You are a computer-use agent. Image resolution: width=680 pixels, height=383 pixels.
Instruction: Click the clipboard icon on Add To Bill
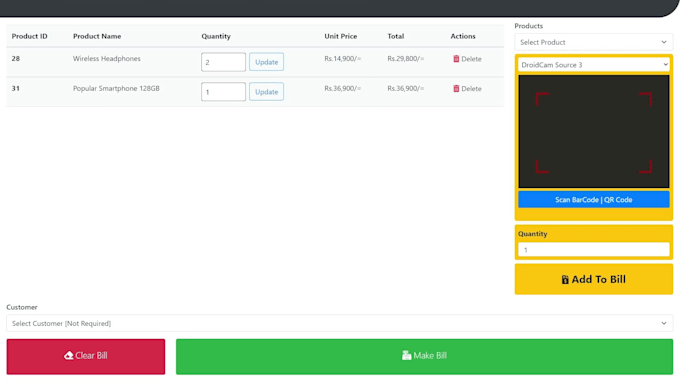pos(565,280)
